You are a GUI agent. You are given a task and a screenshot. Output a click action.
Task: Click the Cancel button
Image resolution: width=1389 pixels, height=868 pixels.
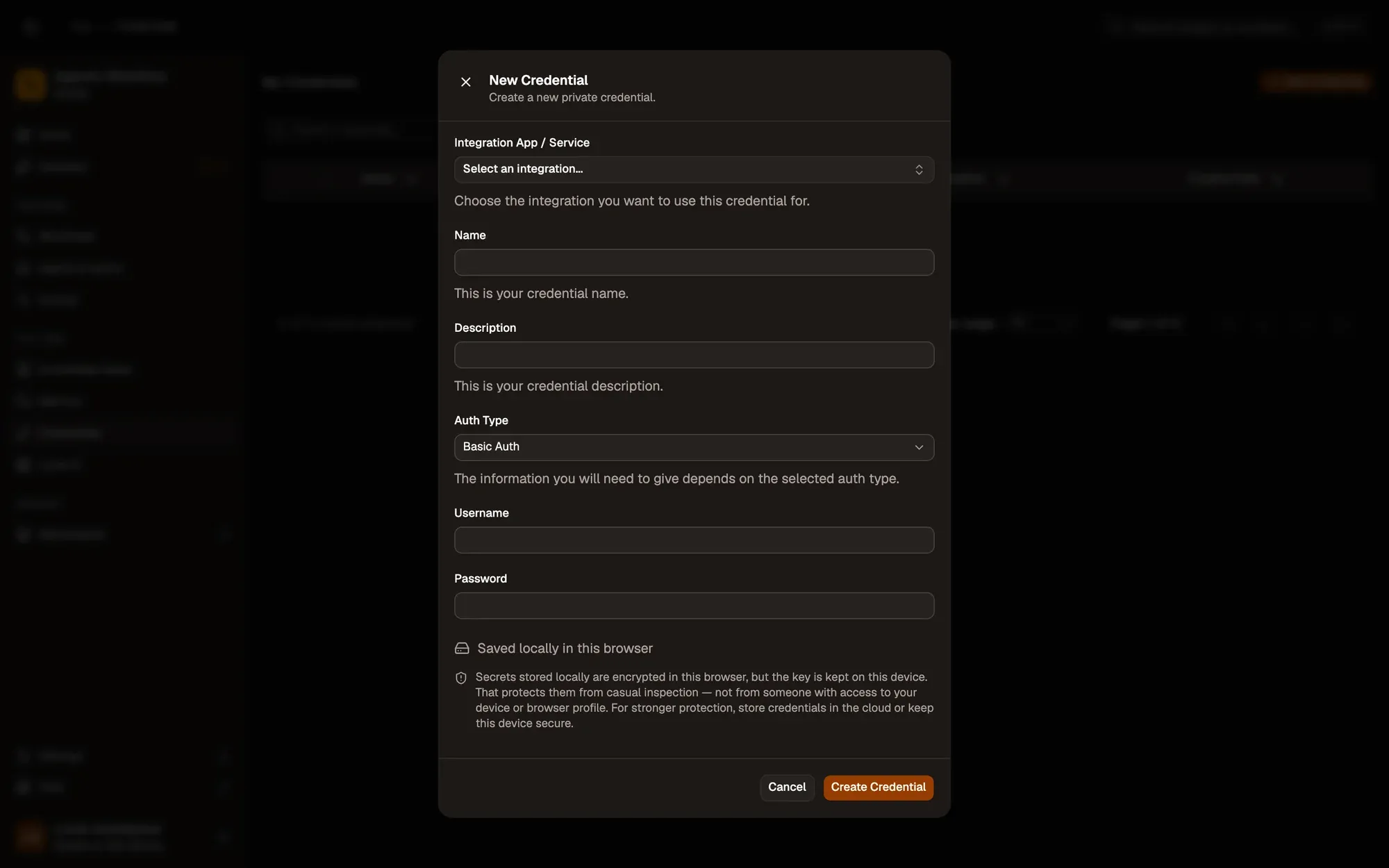787,787
